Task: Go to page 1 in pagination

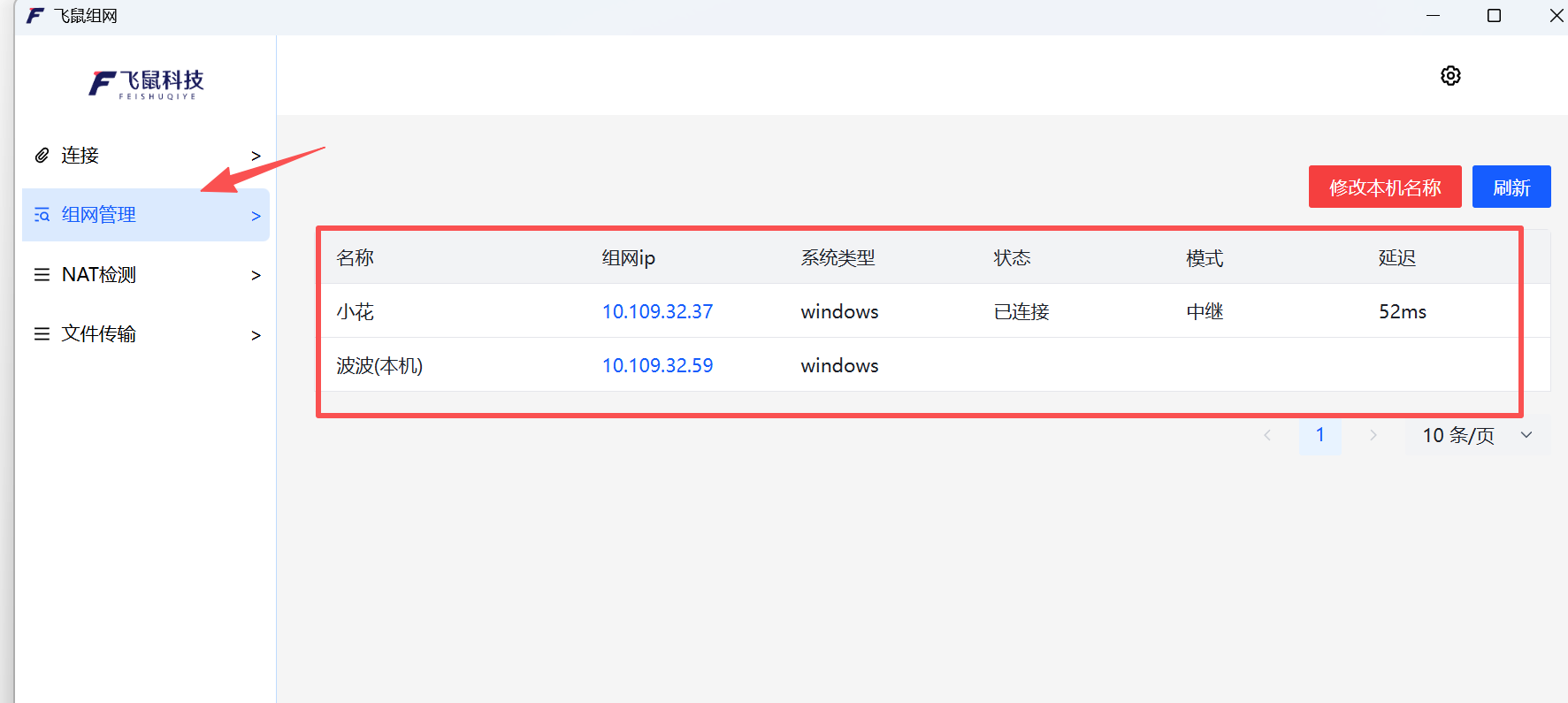Action: [1319, 435]
